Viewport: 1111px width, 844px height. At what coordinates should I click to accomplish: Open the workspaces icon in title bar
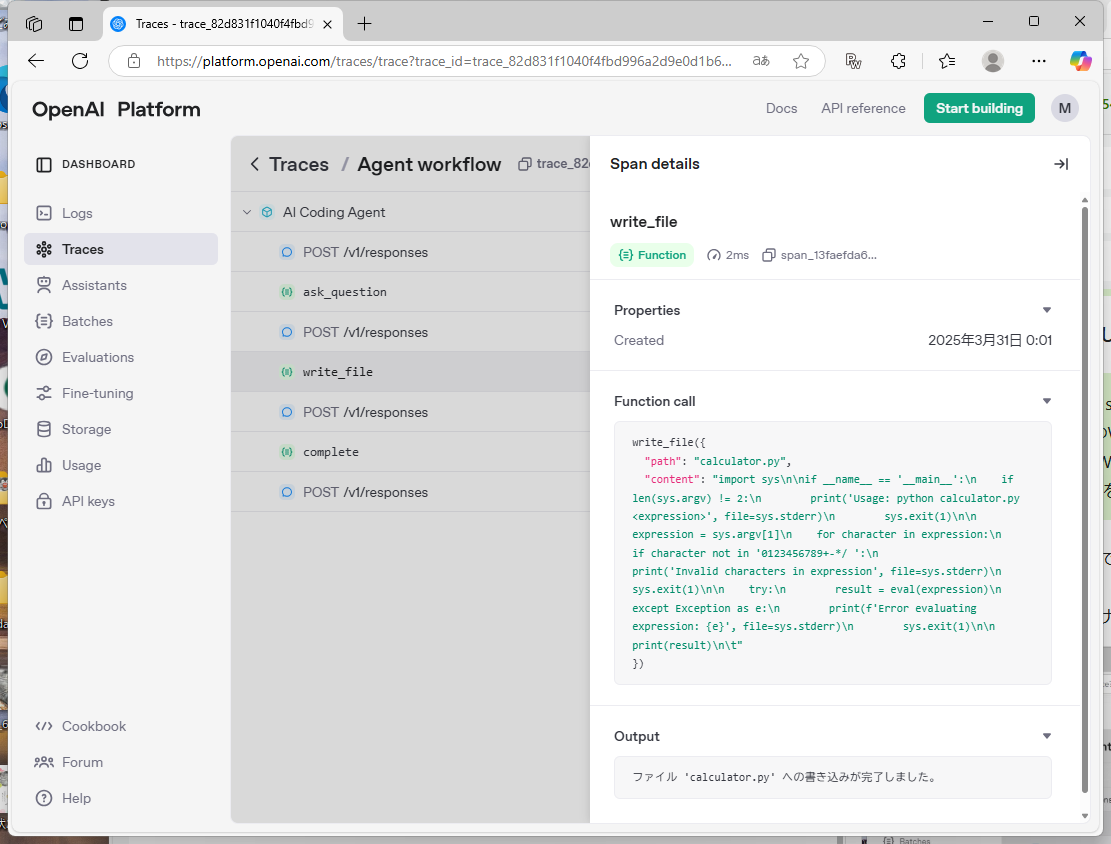[x=34, y=23]
